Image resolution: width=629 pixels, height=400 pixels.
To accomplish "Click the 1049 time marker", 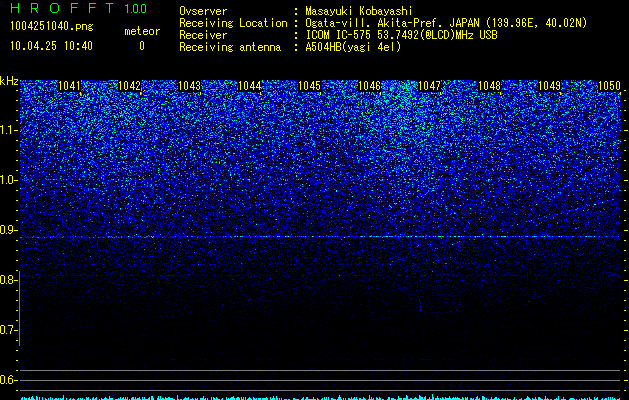I will [550, 86].
